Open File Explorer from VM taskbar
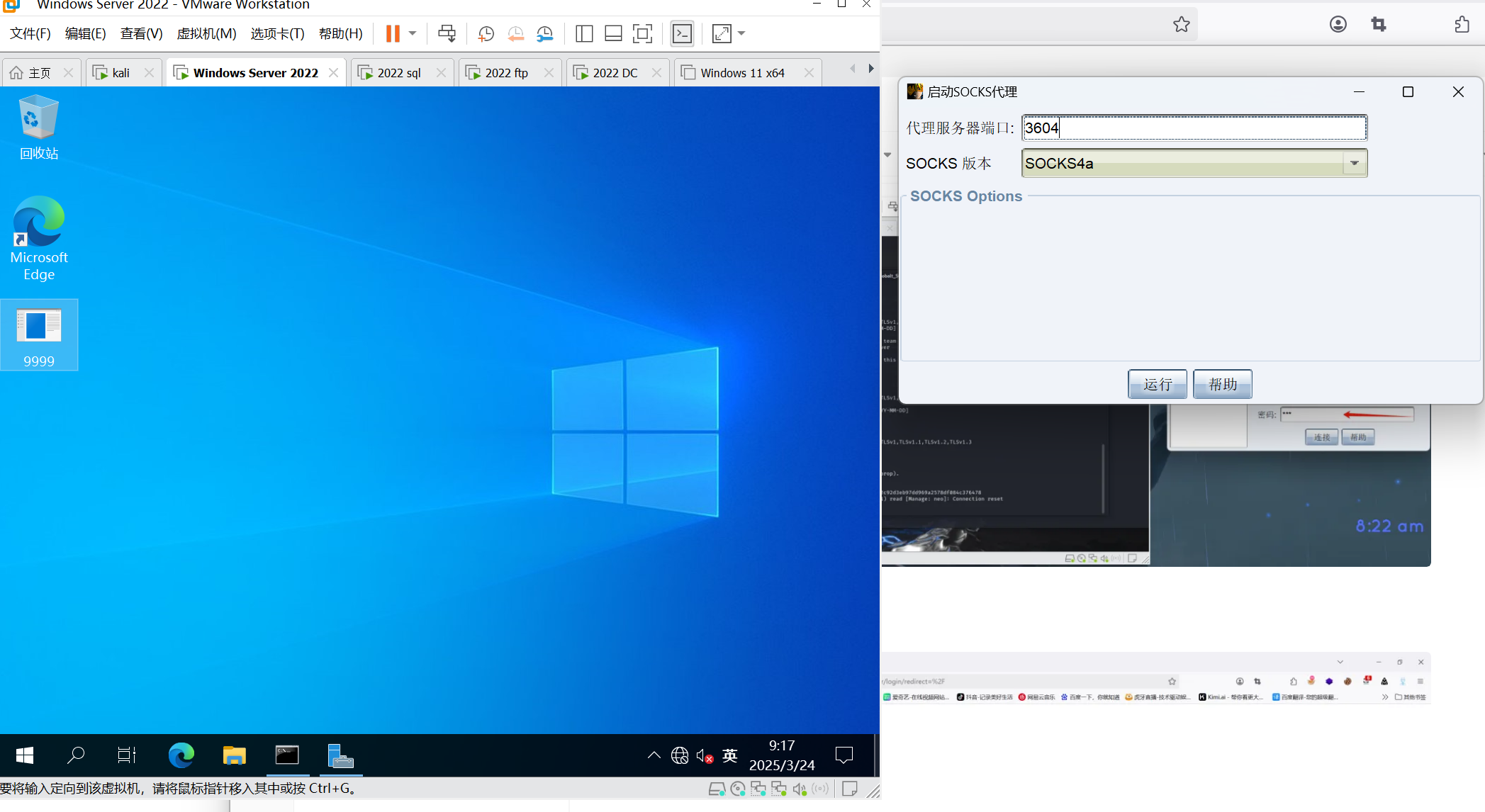The height and width of the screenshot is (812, 1485). click(234, 755)
